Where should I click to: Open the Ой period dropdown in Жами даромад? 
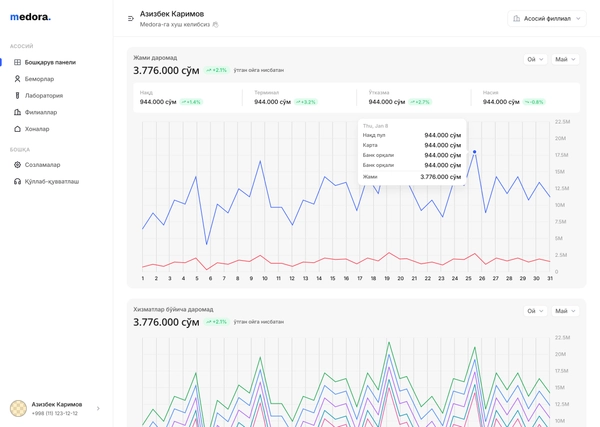click(535, 59)
